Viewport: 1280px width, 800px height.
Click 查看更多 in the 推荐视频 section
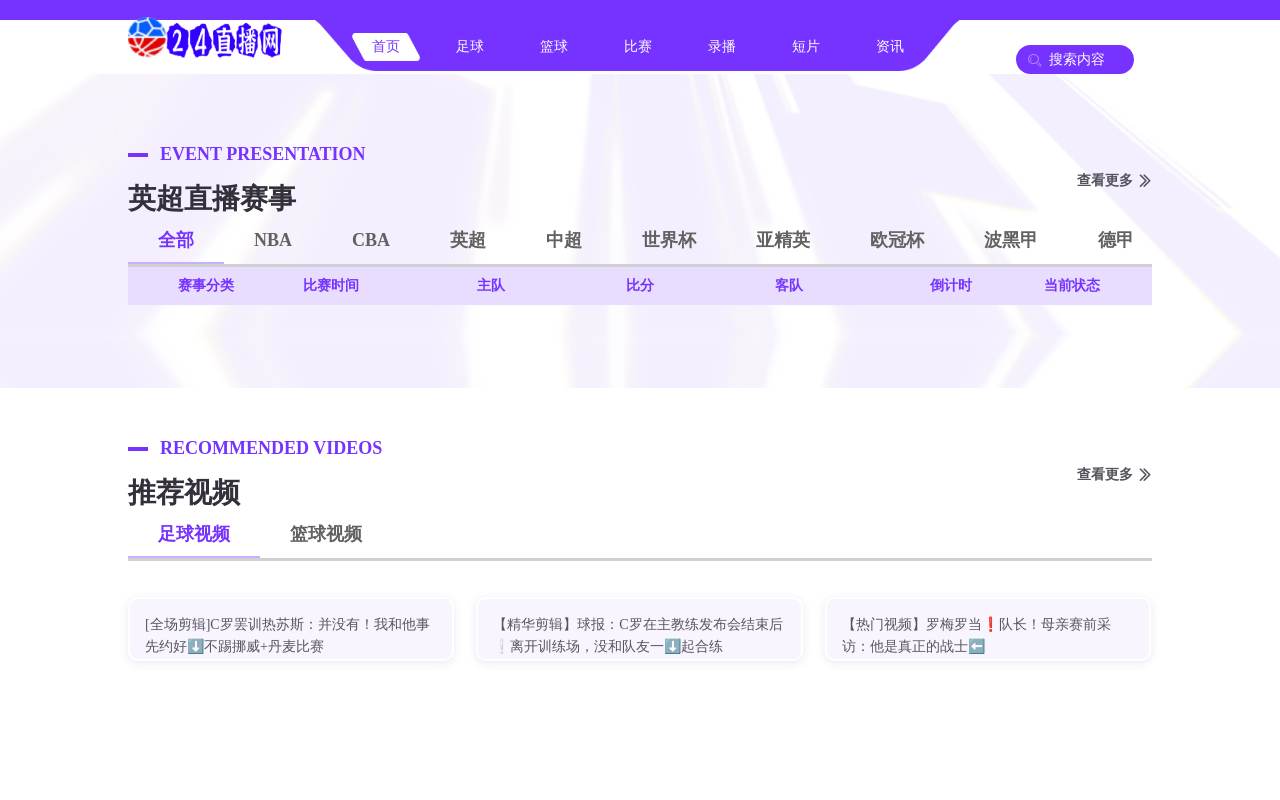(x=1114, y=475)
